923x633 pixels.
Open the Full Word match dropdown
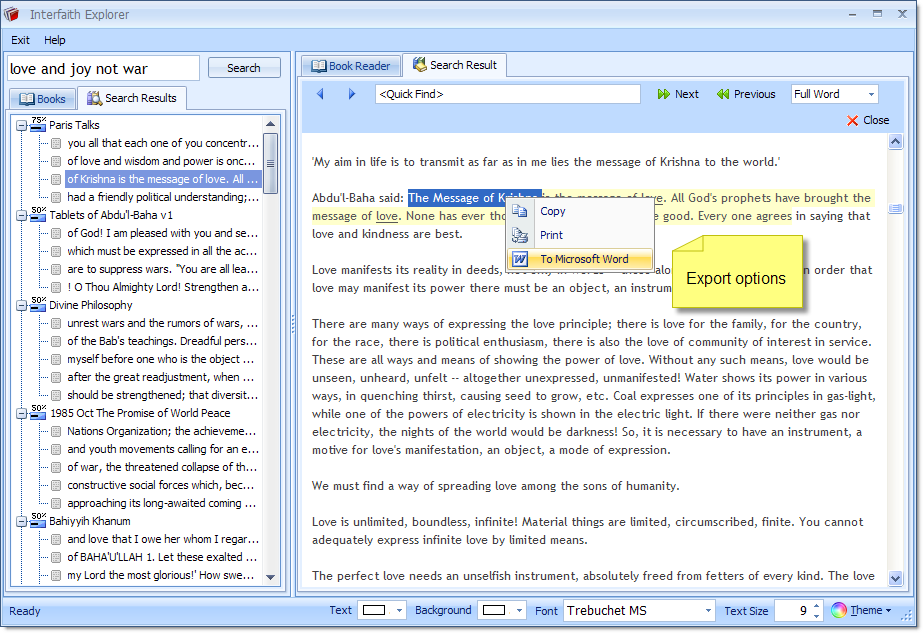(871, 94)
